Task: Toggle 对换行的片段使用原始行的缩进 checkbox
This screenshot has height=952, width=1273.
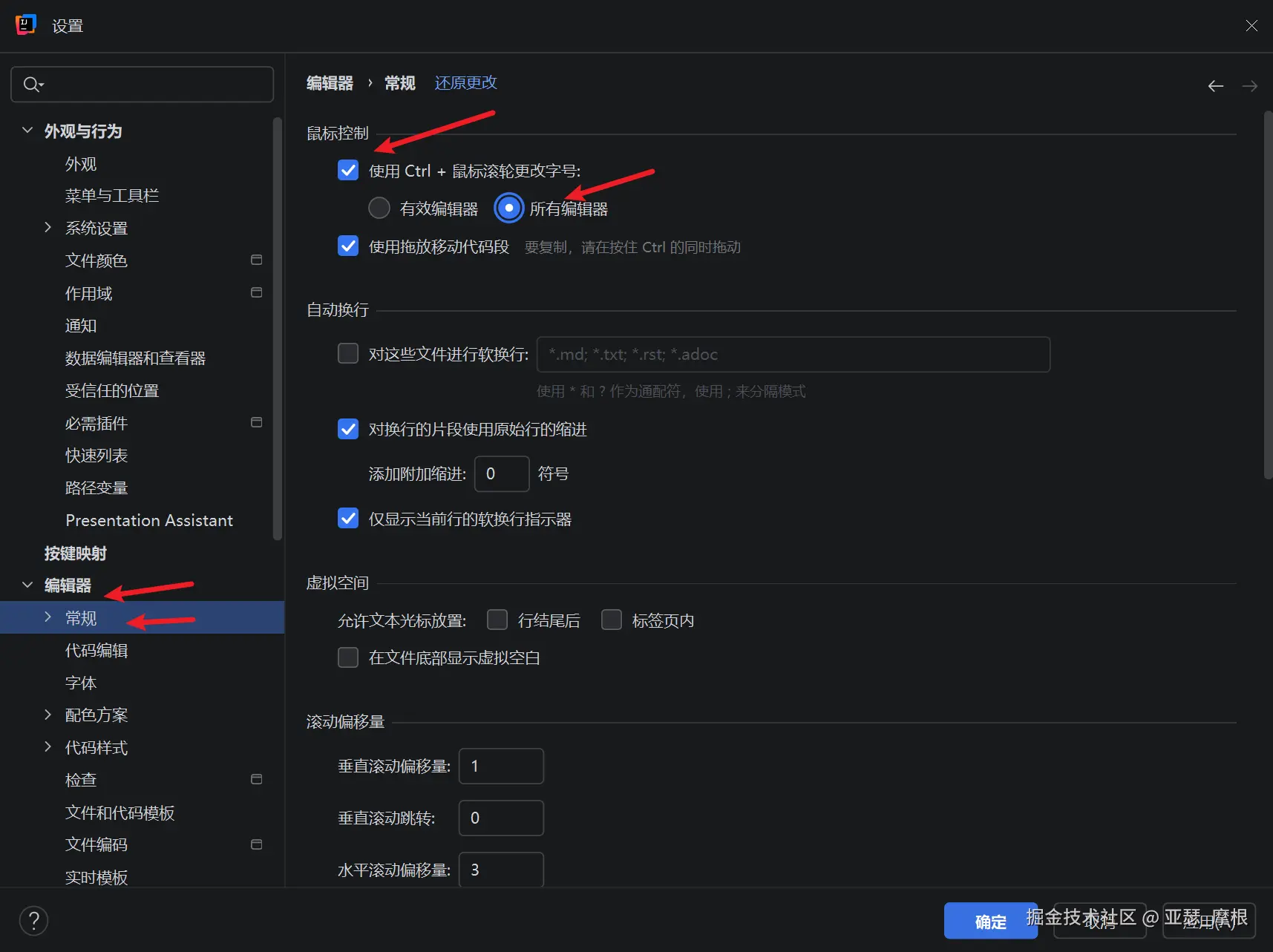Action: pyautogui.click(x=348, y=429)
